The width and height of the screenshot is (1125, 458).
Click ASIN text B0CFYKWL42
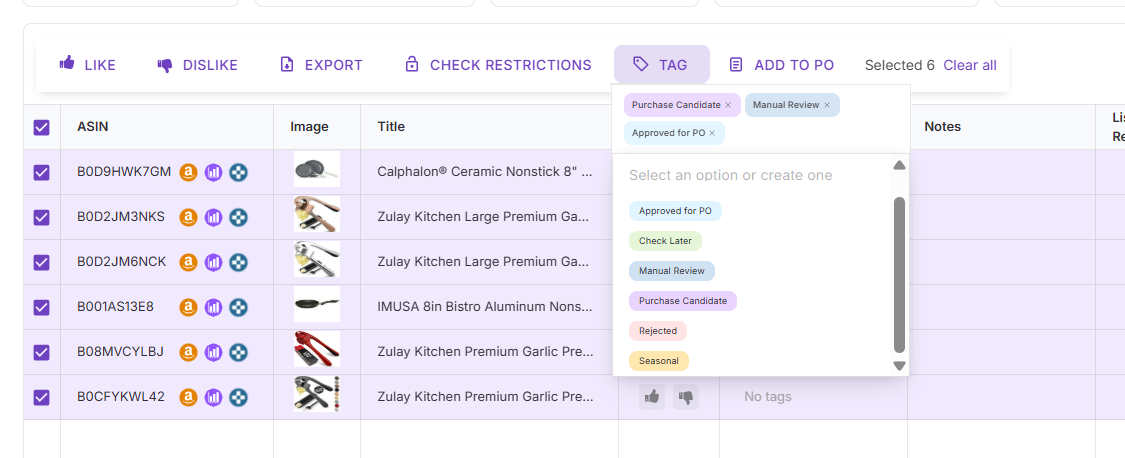[x=121, y=396]
